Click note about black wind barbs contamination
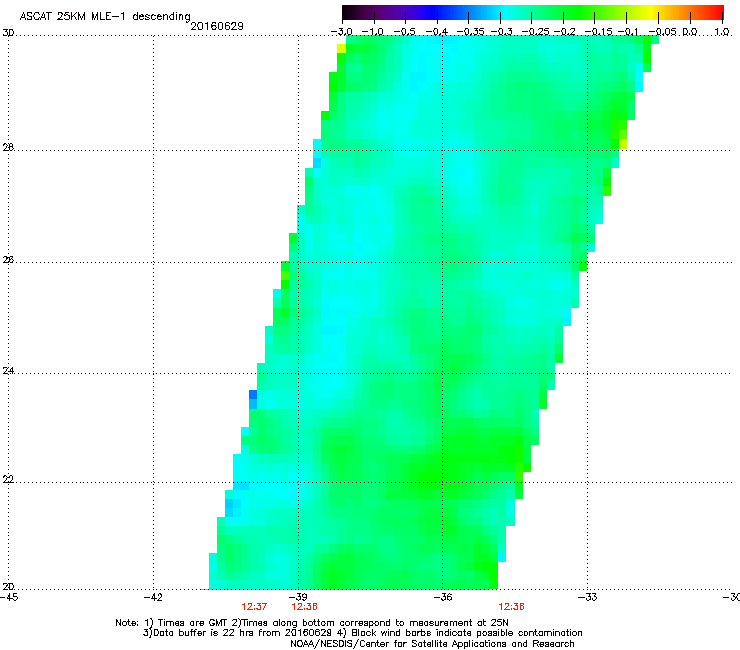The image size is (740, 650). [x=460, y=633]
